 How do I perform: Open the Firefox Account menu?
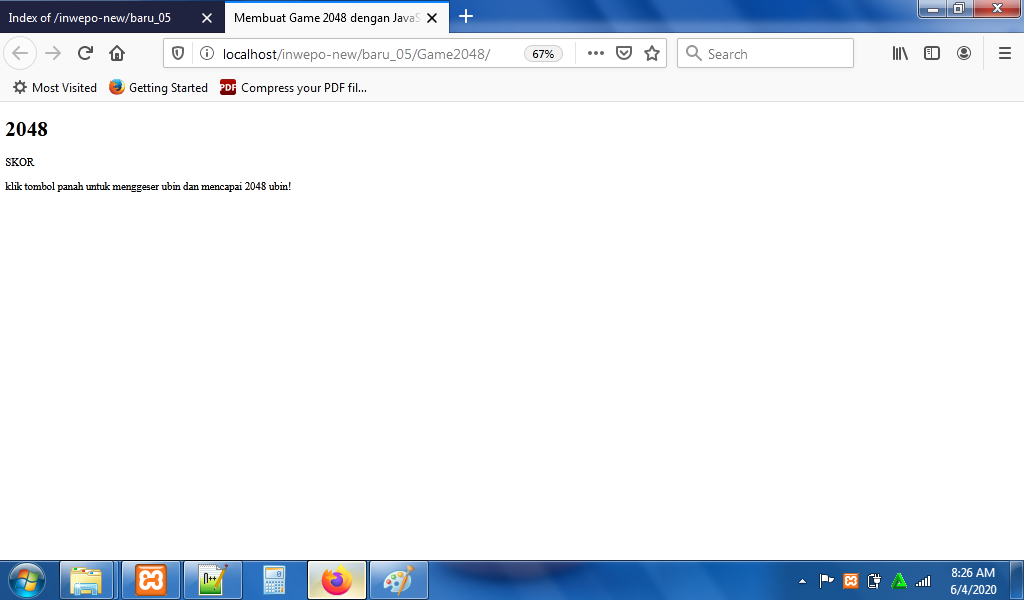click(x=964, y=54)
